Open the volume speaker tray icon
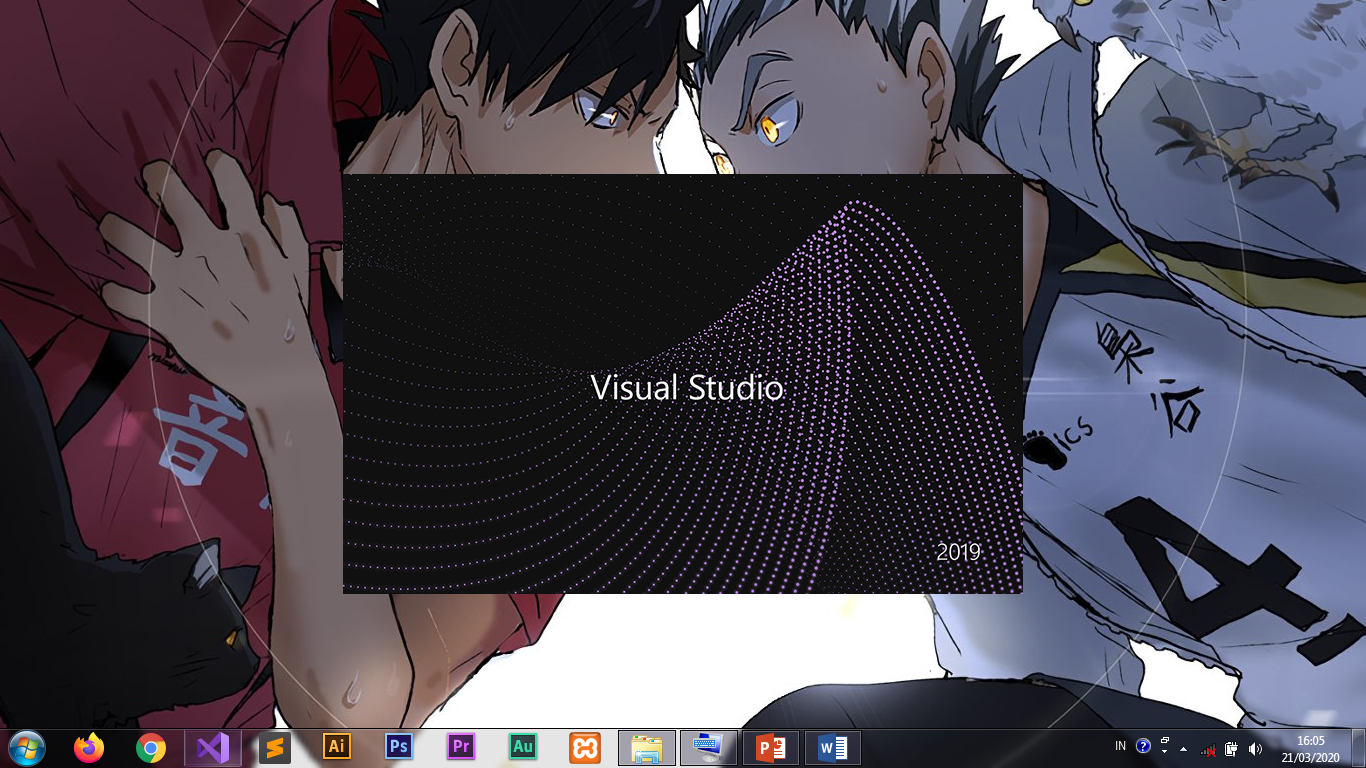Image resolution: width=1366 pixels, height=768 pixels. pyautogui.click(x=1256, y=748)
